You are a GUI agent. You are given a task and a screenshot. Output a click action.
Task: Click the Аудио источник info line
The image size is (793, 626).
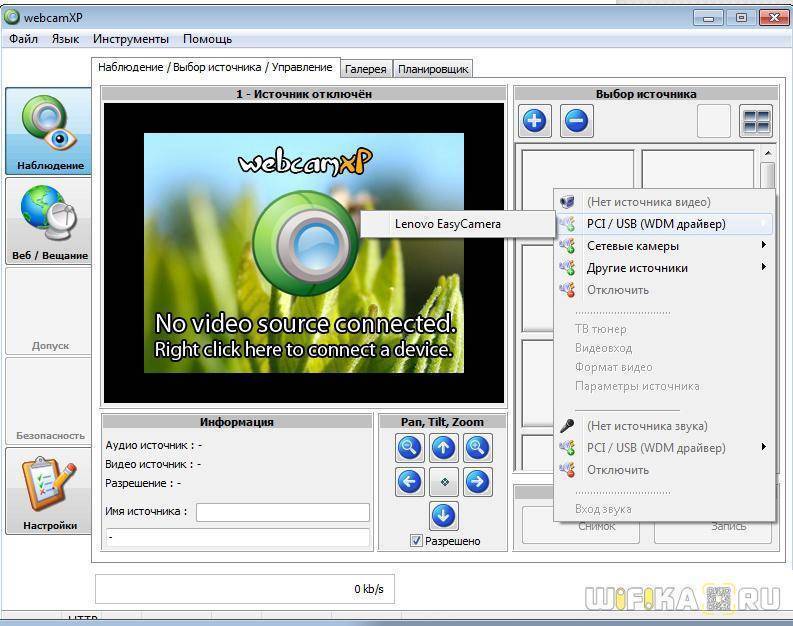coord(154,445)
